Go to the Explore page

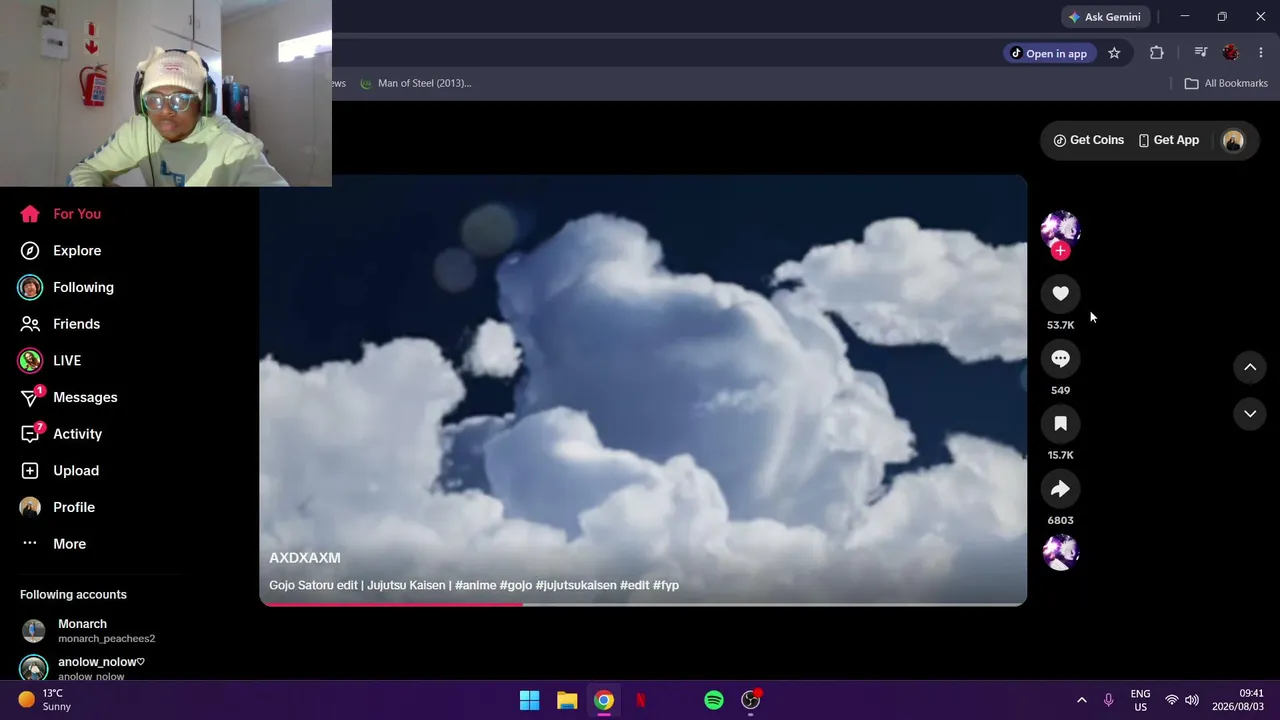[61, 251]
